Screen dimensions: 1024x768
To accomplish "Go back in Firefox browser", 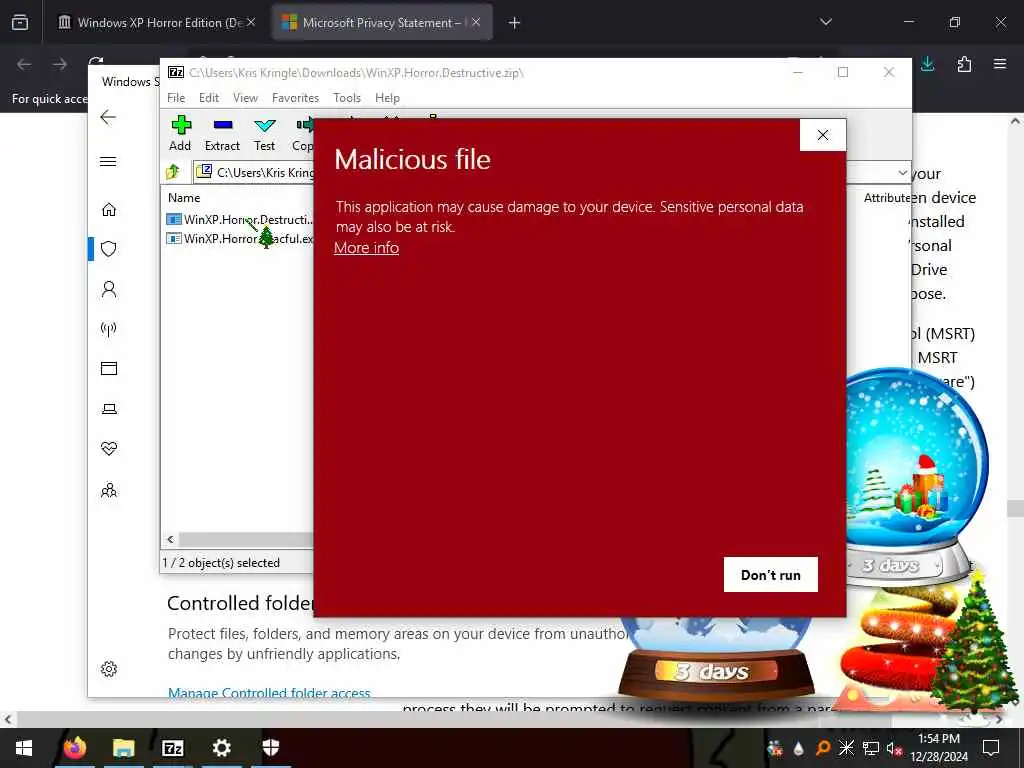I will (x=24, y=64).
